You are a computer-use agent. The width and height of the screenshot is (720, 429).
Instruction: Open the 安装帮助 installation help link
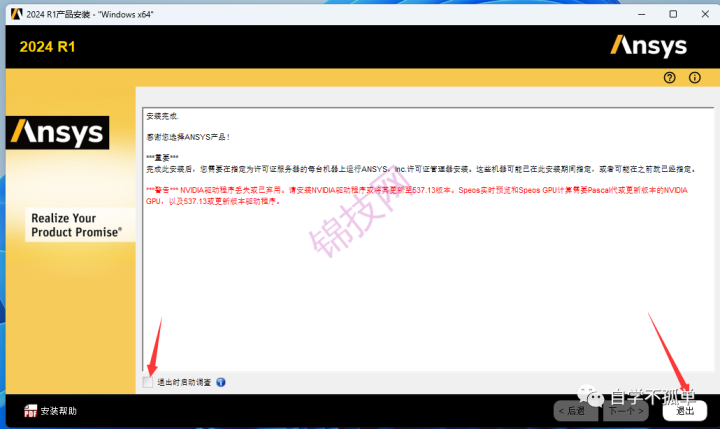(x=58, y=411)
